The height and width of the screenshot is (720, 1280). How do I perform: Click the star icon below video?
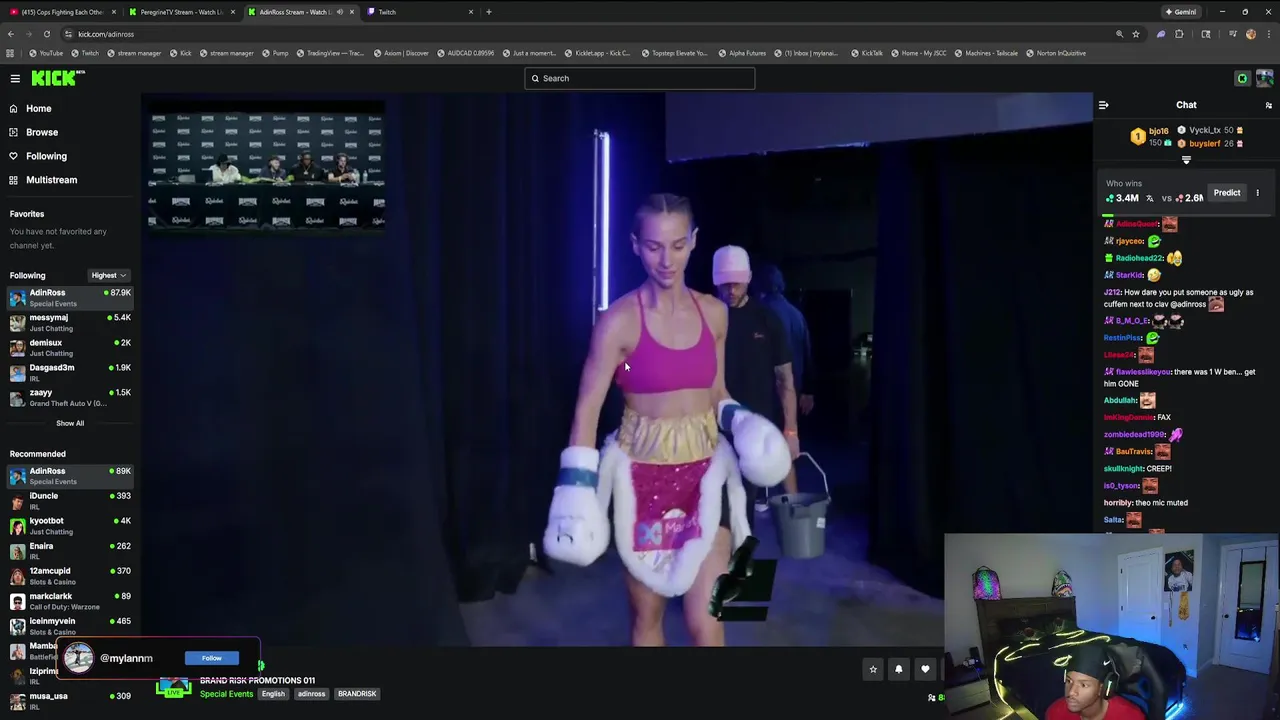(x=873, y=669)
